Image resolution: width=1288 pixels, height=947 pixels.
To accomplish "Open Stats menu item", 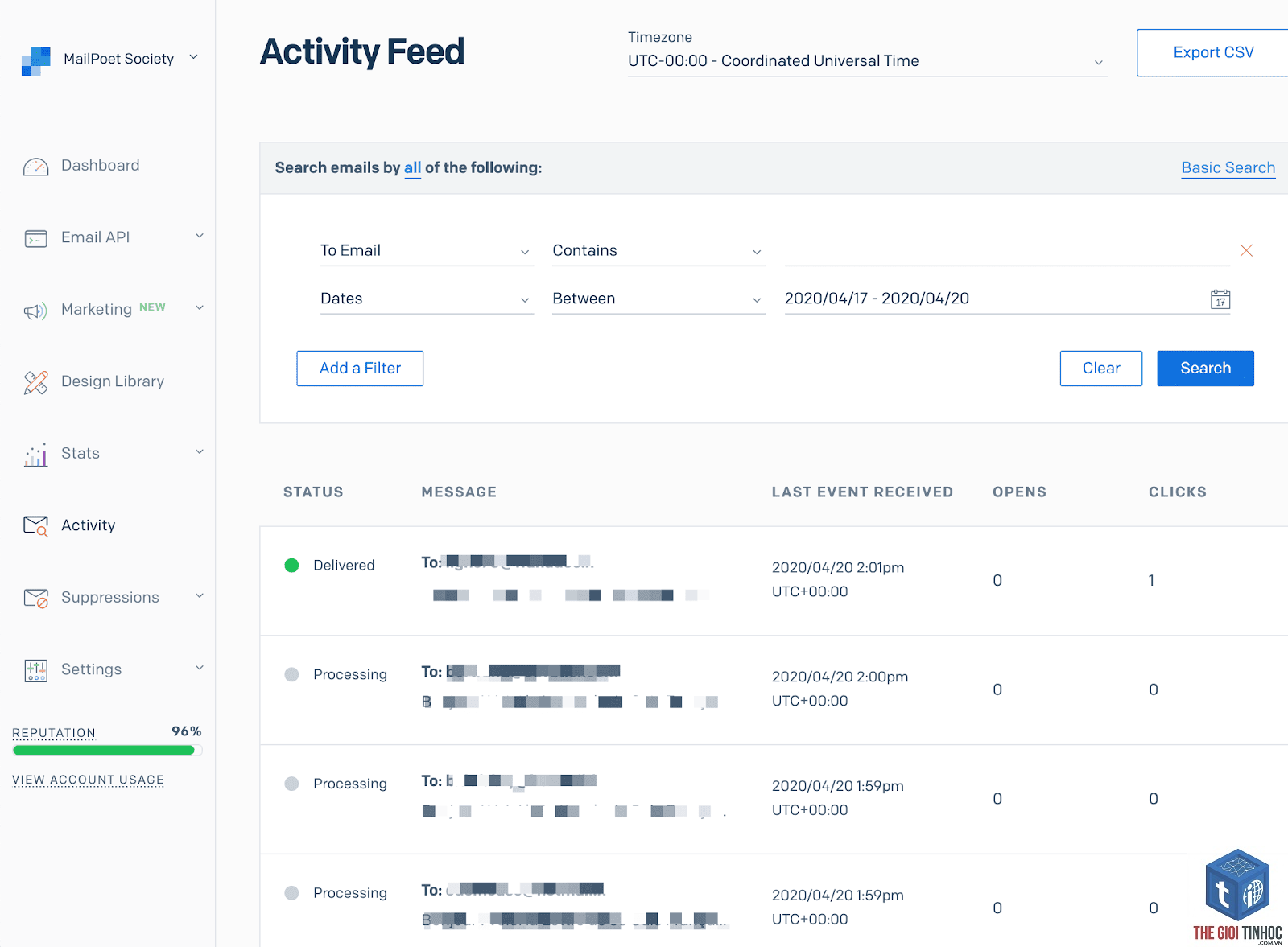I will 80,453.
